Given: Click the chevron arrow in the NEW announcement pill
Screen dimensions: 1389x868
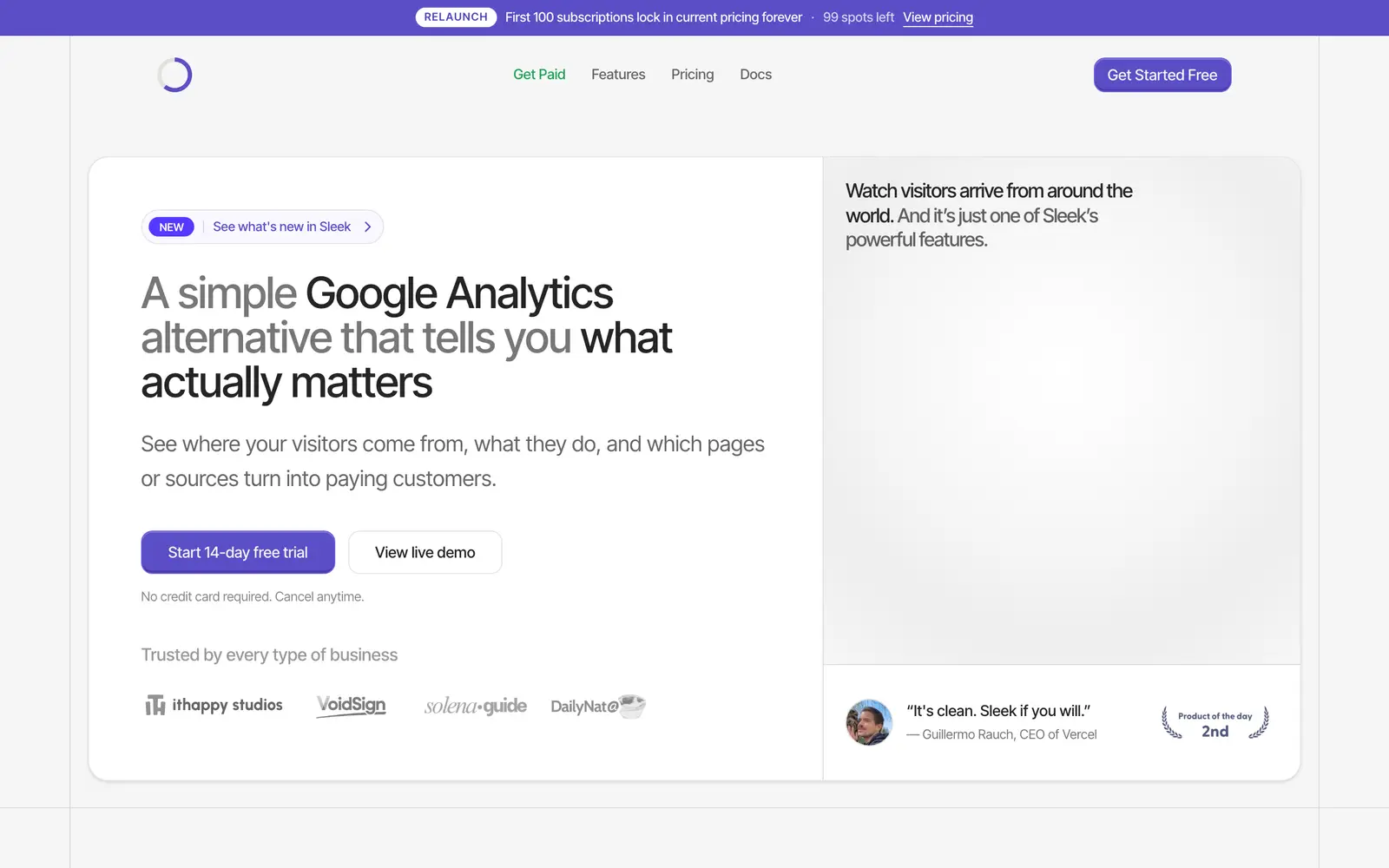Looking at the screenshot, I should pos(368,227).
